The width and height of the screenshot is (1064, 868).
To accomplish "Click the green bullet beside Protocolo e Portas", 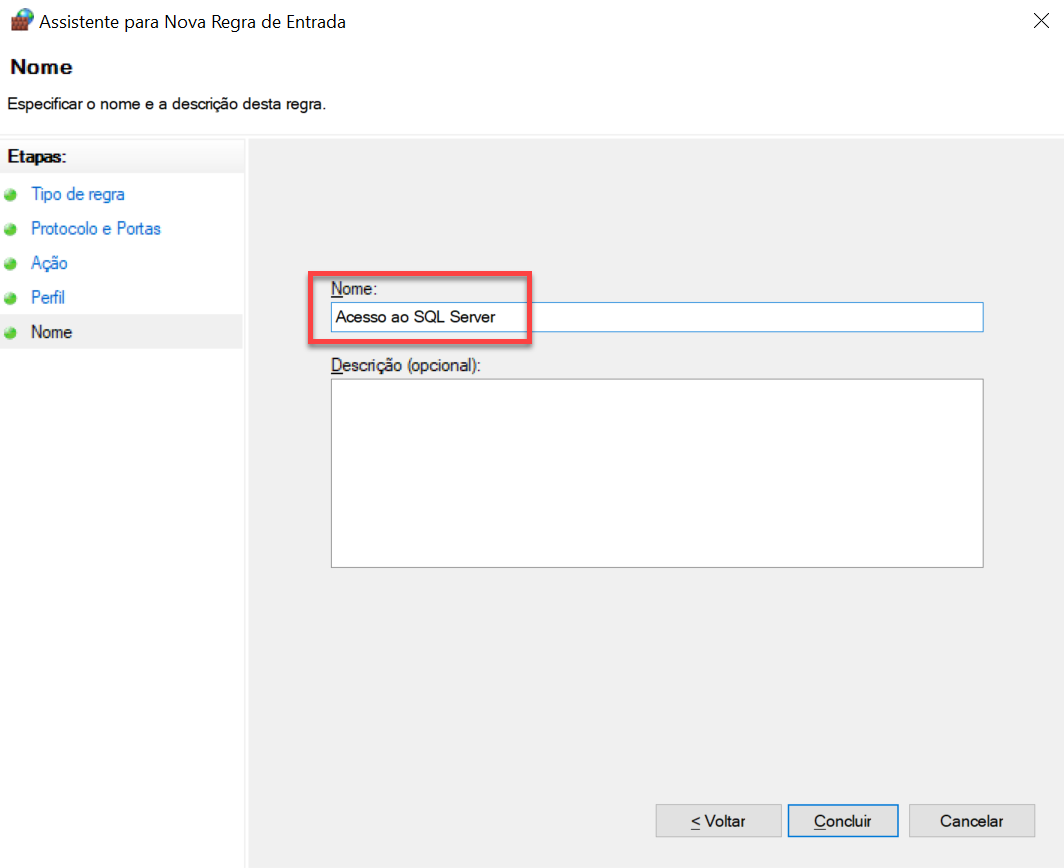I will (11, 229).
